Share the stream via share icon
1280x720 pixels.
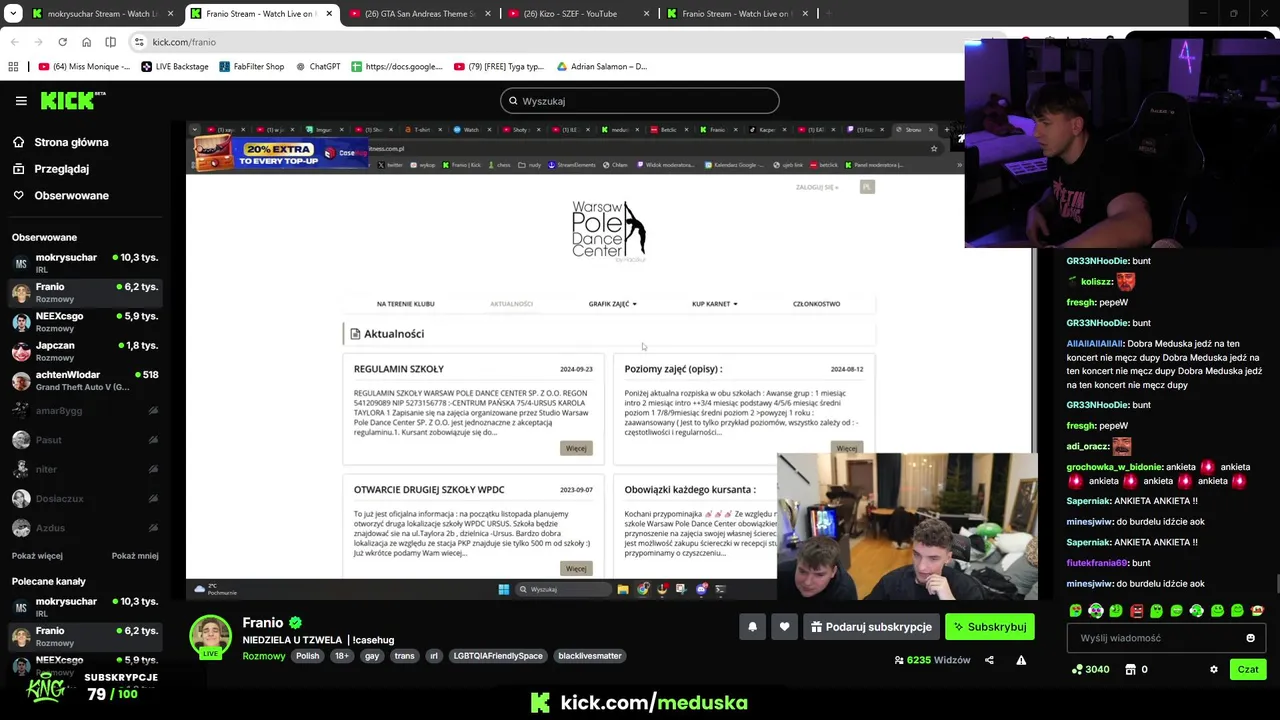pyautogui.click(x=989, y=660)
